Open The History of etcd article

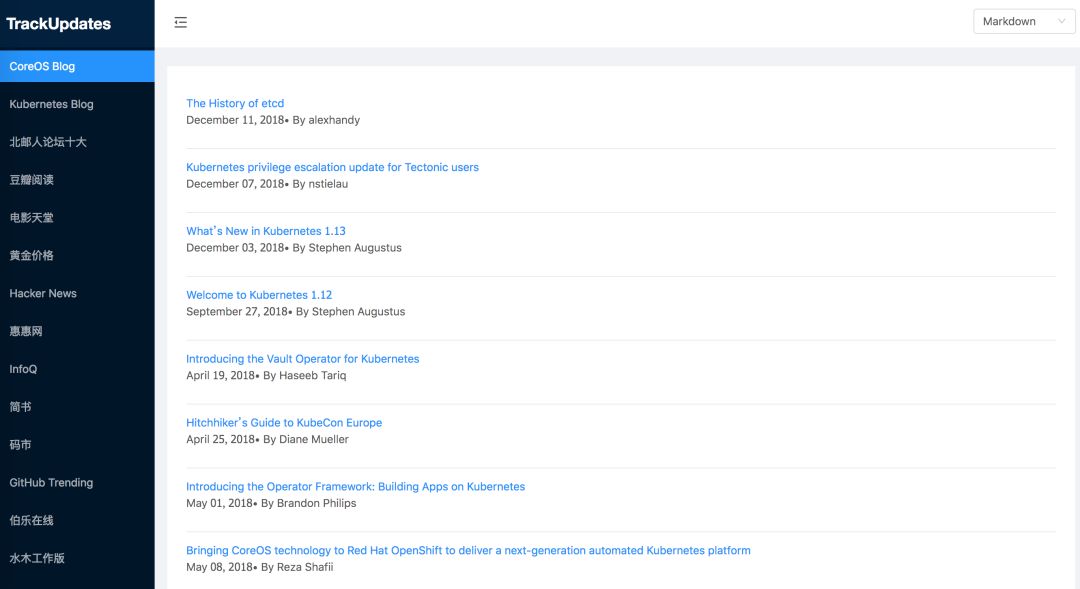(235, 103)
